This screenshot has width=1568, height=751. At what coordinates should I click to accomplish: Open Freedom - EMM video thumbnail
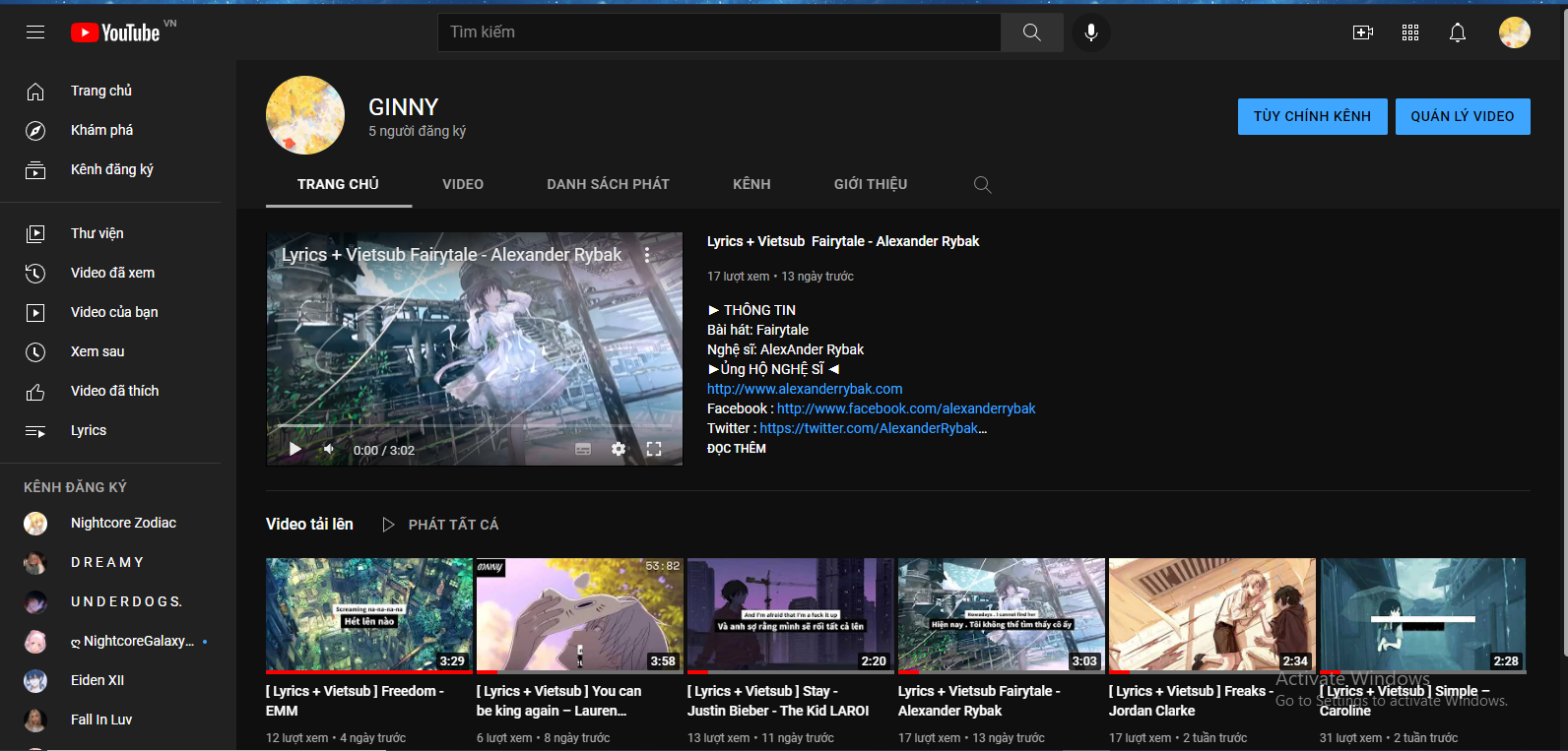pos(369,616)
